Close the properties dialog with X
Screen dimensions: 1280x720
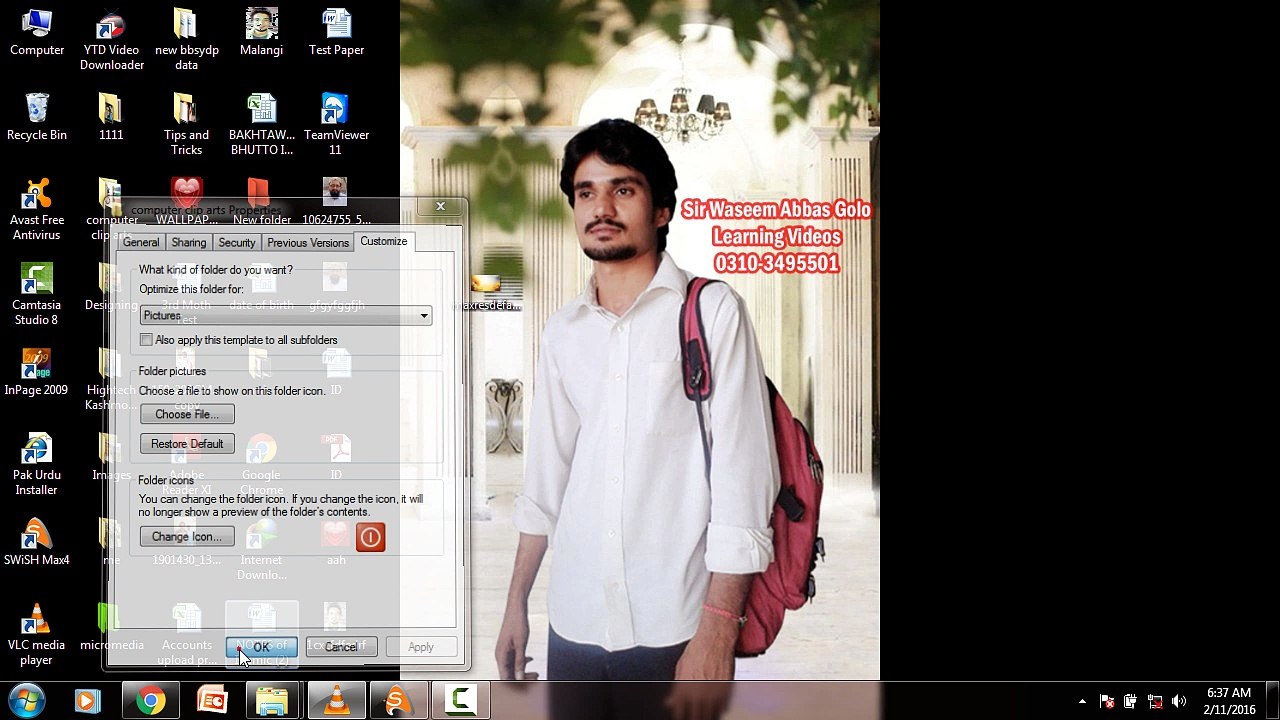point(440,206)
